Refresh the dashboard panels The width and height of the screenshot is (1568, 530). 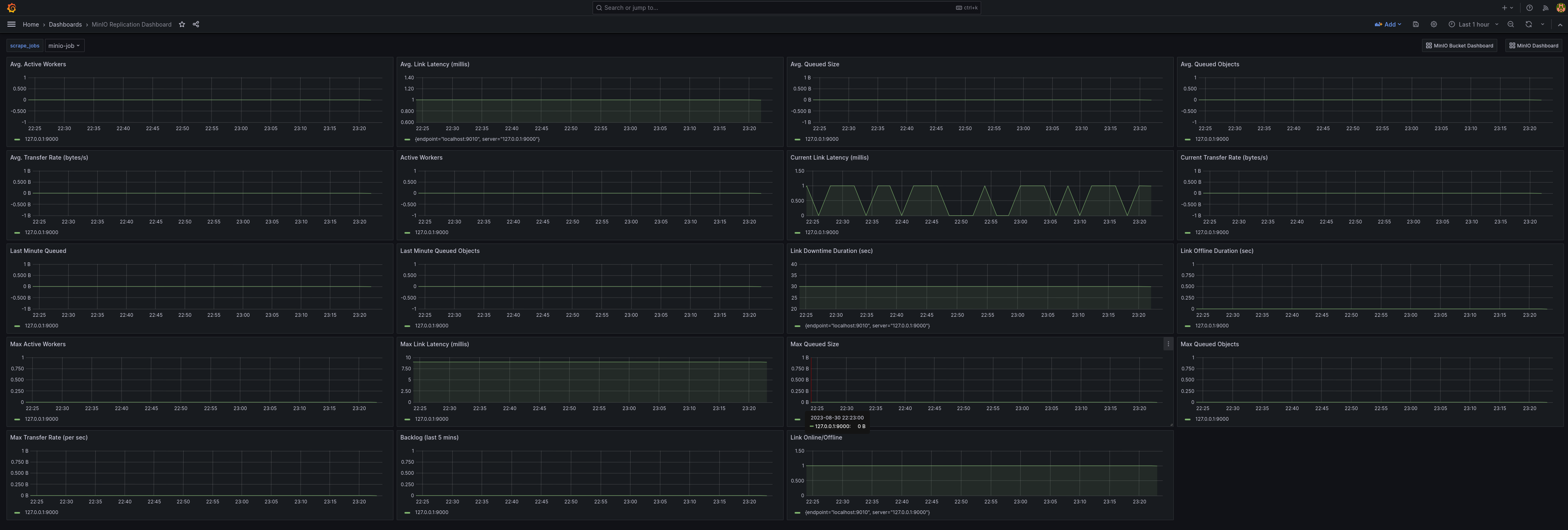point(1528,25)
